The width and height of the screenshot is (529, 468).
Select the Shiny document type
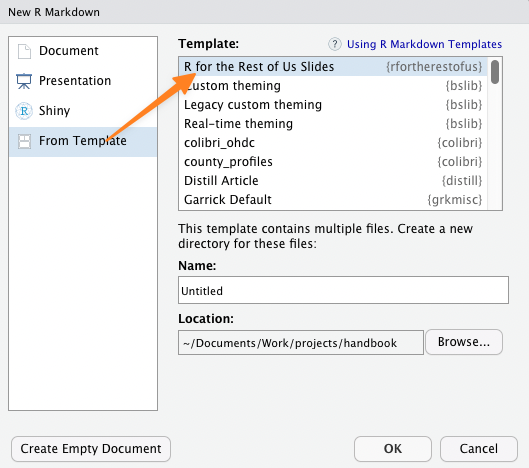pyautogui.click(x=54, y=111)
